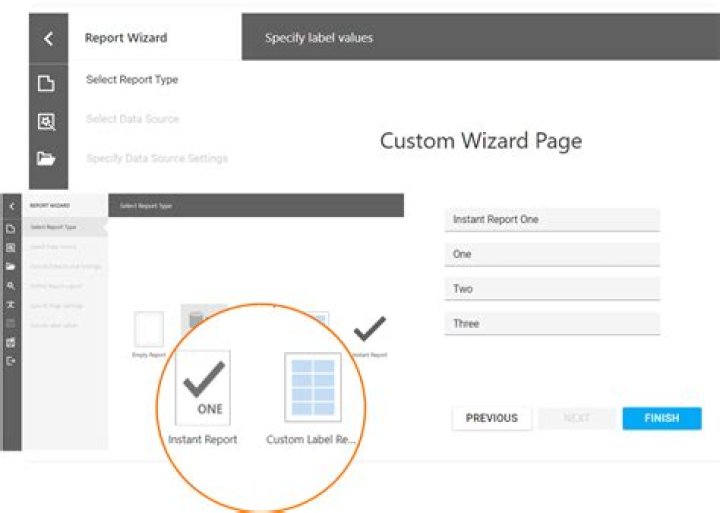The image size is (720, 513).
Task: Select the Empty Report page icon
Action: click(149, 329)
